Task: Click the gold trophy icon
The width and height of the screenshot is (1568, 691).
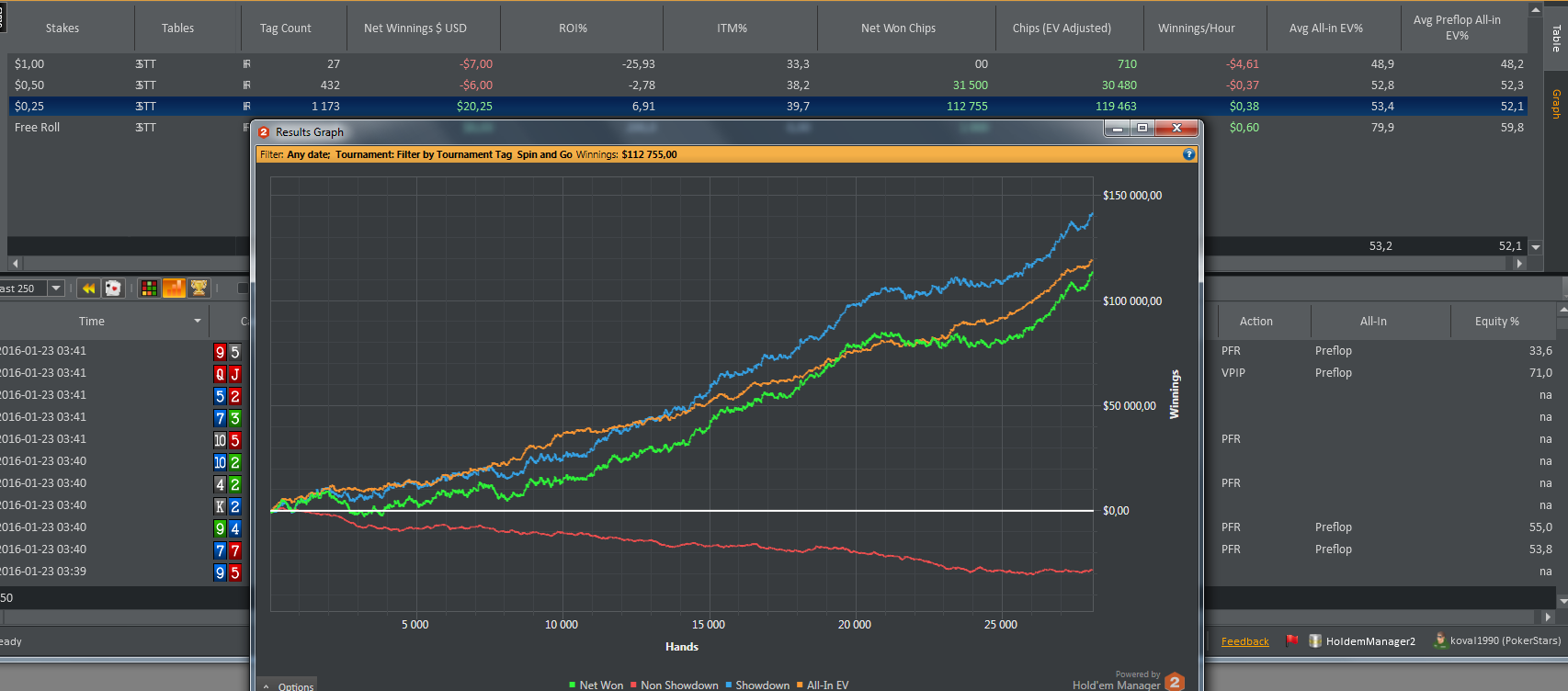Action: click(x=199, y=289)
